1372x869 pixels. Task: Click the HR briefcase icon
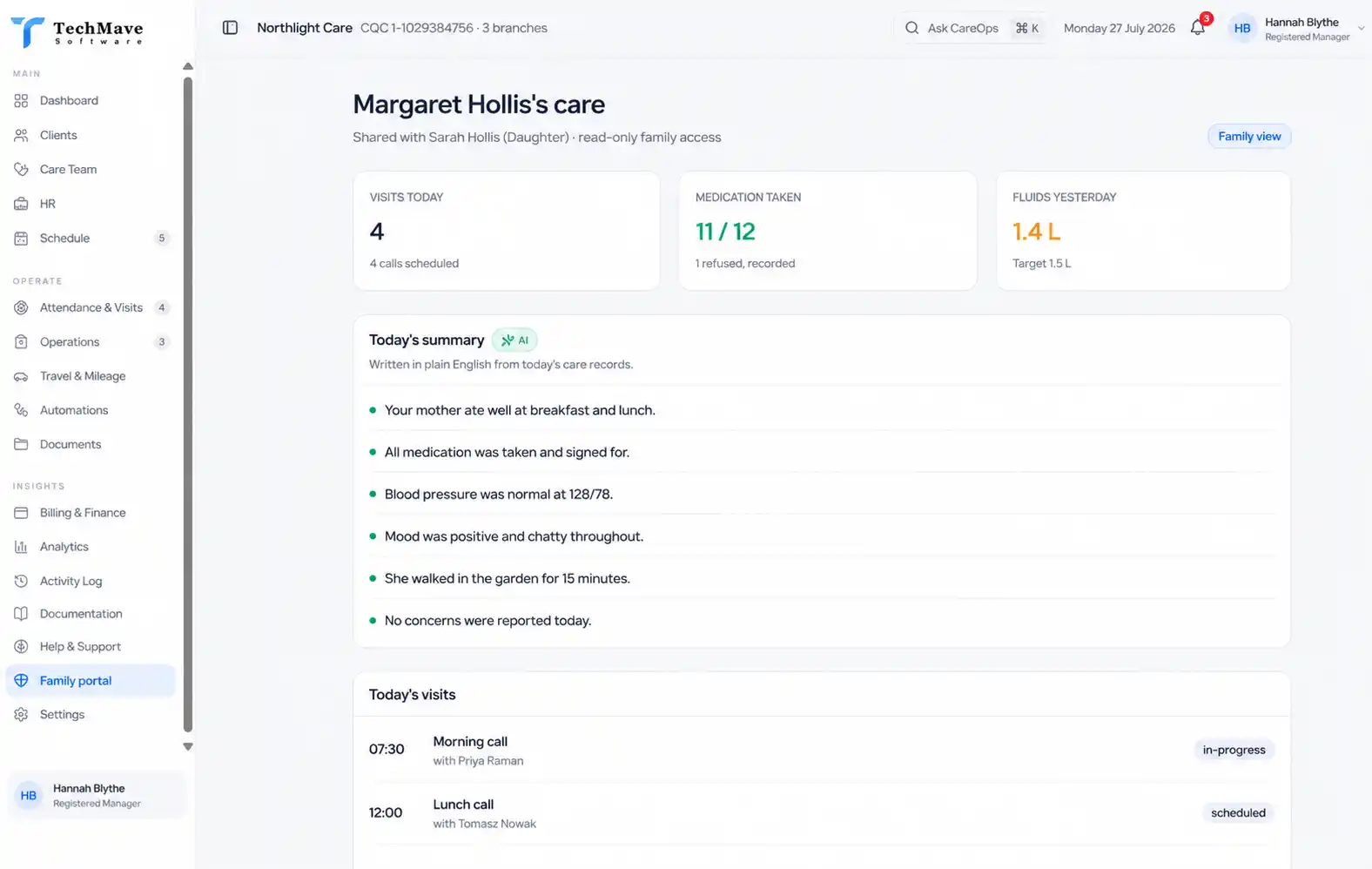[21, 204]
